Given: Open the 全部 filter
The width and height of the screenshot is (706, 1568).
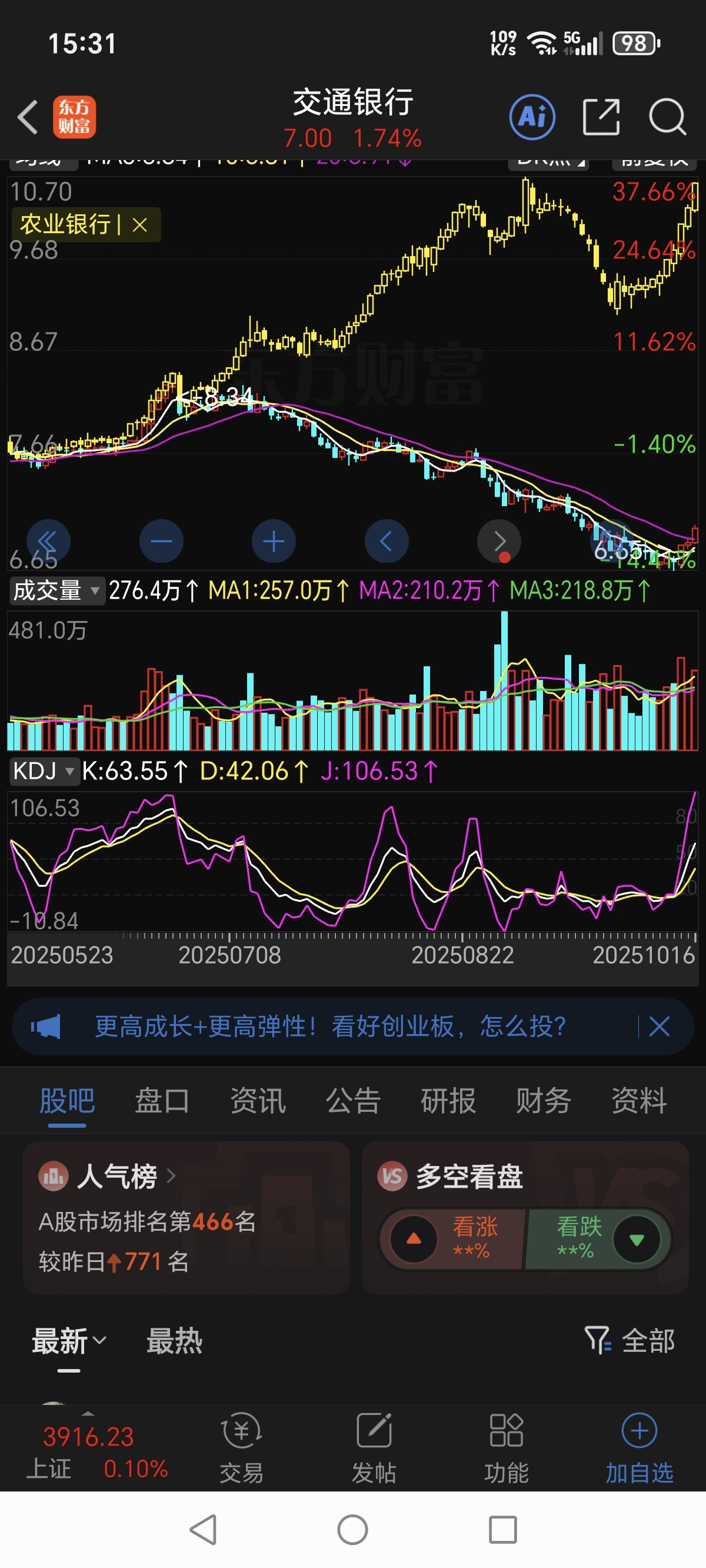Looking at the screenshot, I should 630,1341.
